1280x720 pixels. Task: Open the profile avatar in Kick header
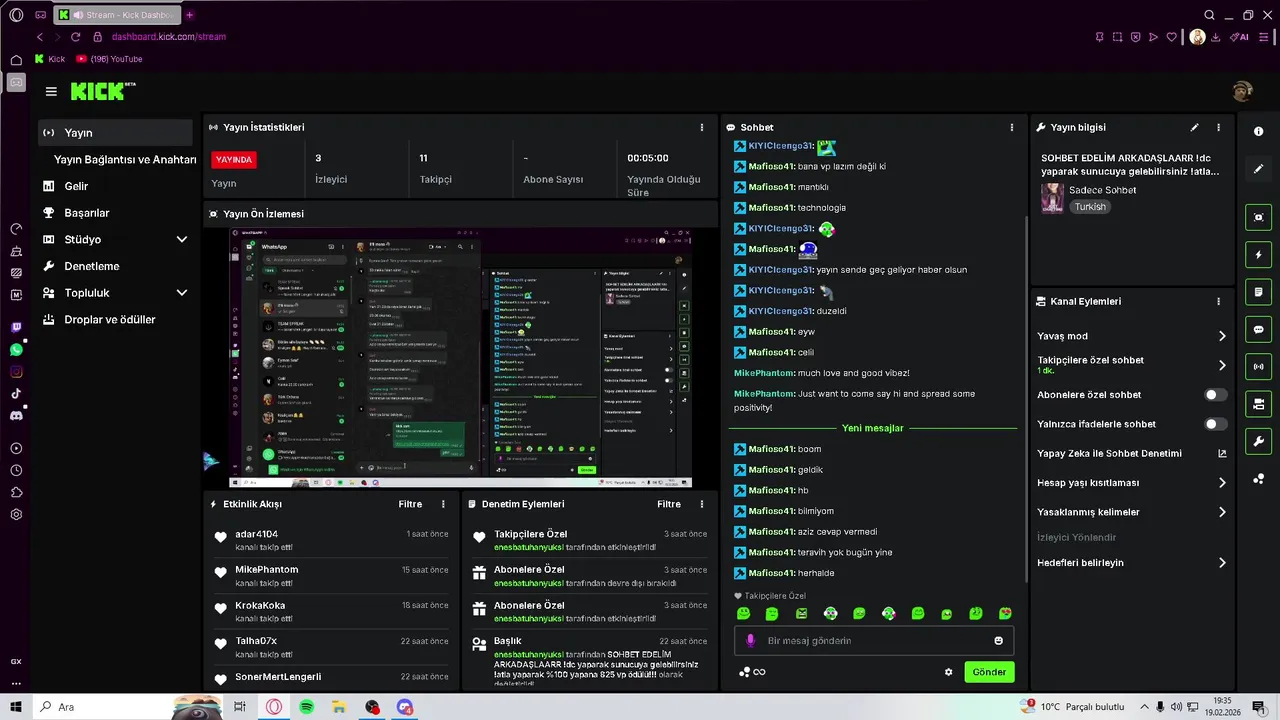pyautogui.click(x=1242, y=91)
